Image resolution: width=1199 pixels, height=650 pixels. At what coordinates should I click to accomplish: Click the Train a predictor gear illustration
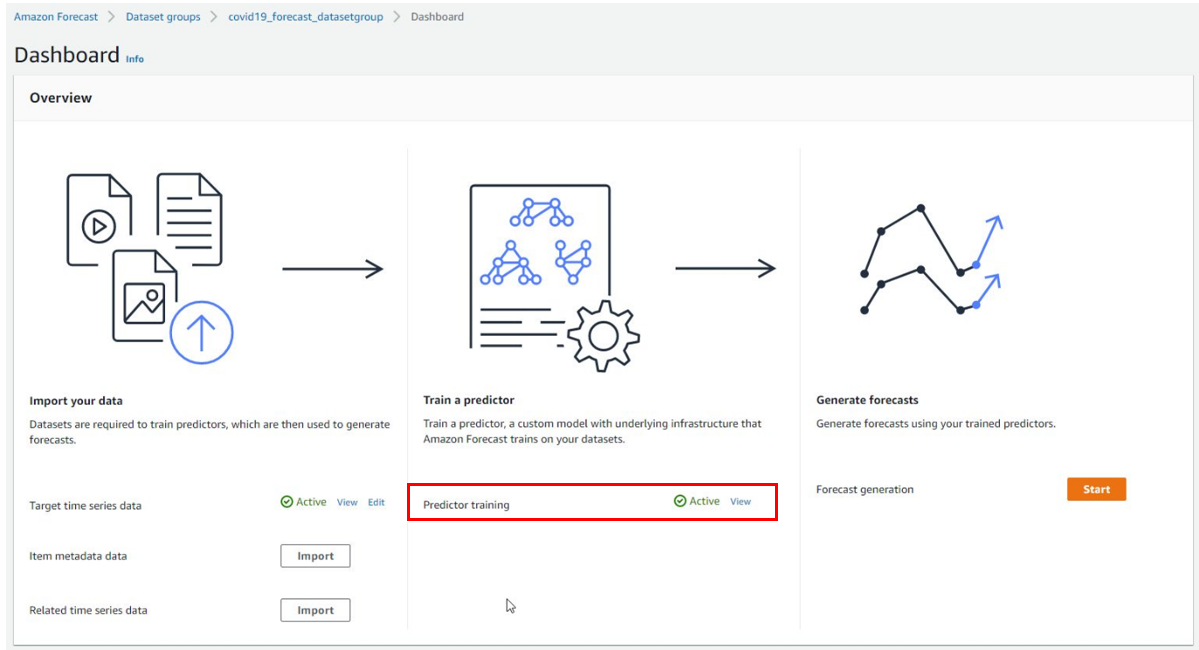pos(554,278)
